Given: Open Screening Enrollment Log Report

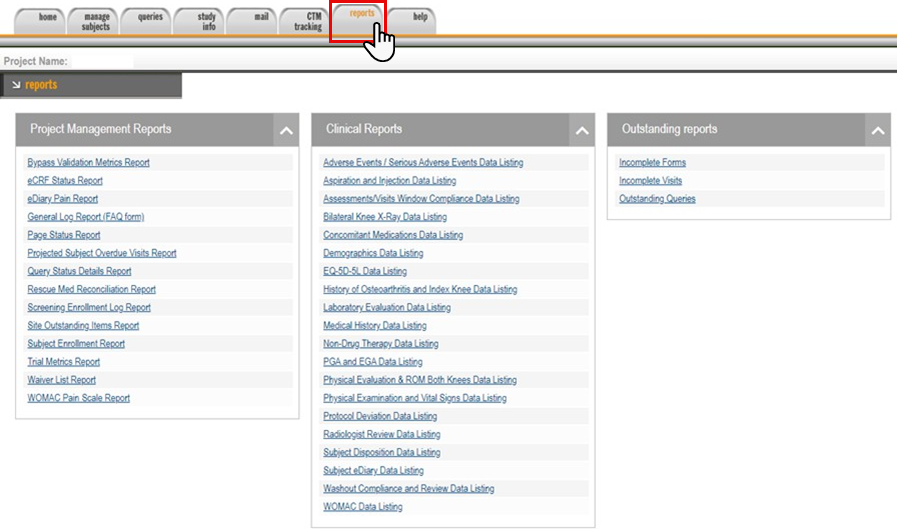Looking at the screenshot, I should point(89,308).
